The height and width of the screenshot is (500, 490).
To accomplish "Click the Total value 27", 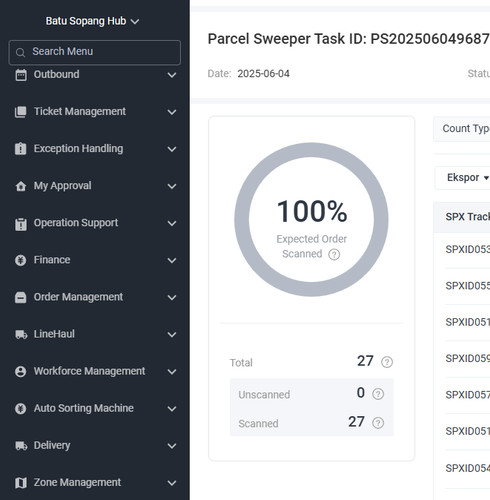I will pyautogui.click(x=365, y=361).
